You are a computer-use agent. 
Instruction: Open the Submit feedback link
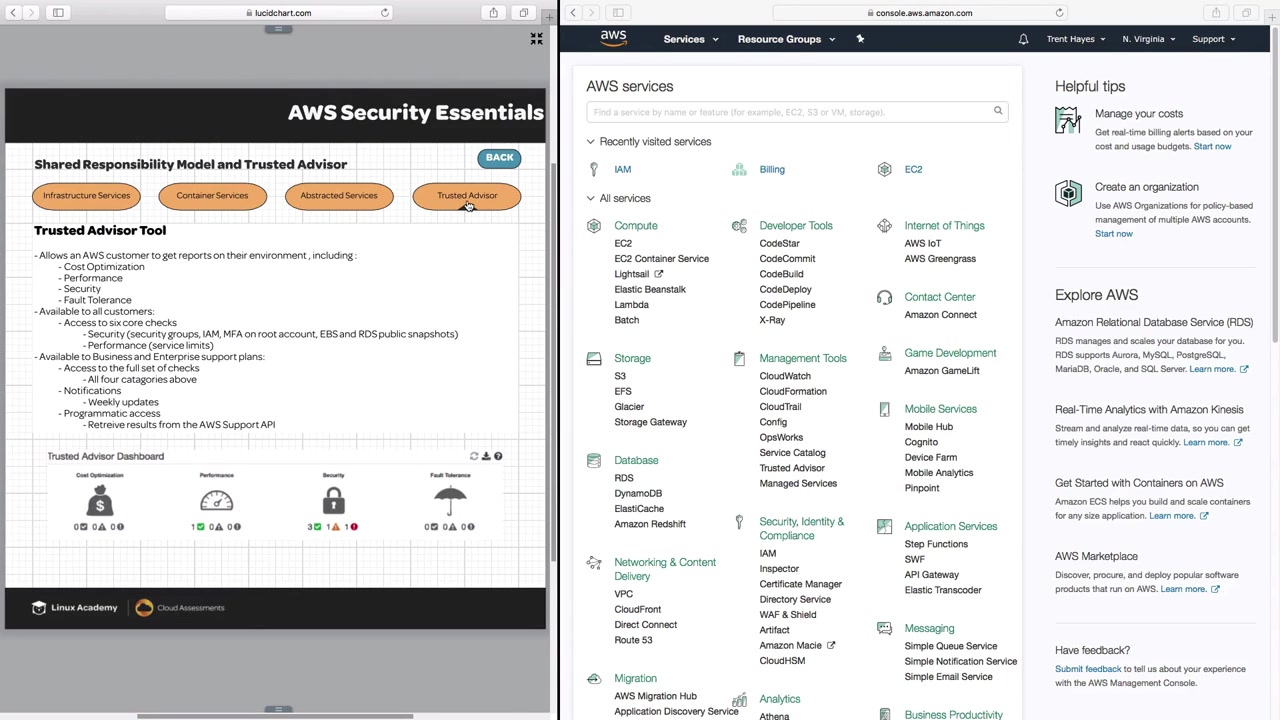(1088, 669)
